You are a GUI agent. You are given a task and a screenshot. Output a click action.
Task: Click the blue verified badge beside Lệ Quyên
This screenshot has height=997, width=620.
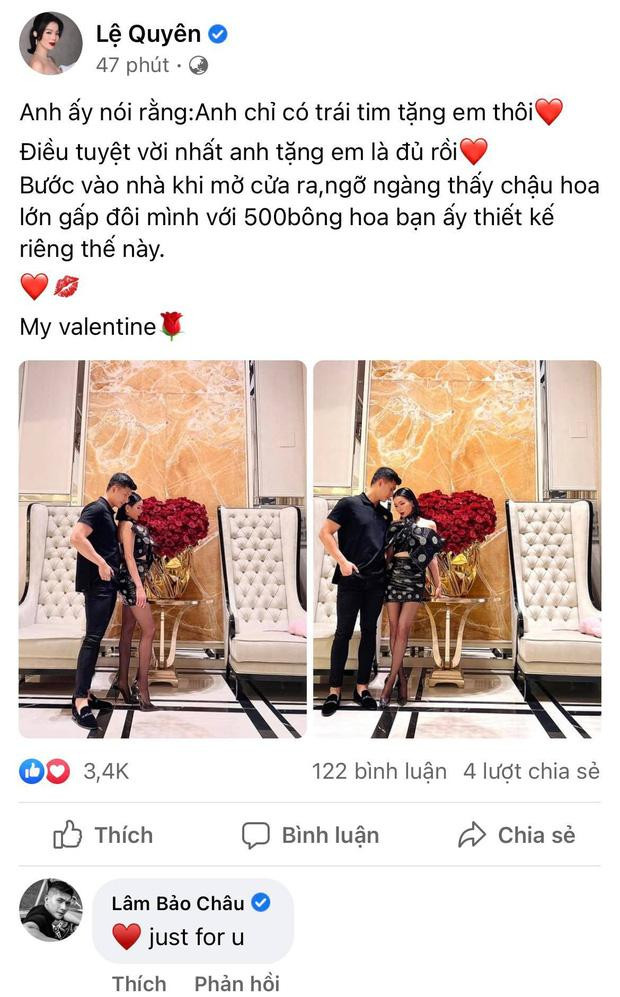(218, 34)
